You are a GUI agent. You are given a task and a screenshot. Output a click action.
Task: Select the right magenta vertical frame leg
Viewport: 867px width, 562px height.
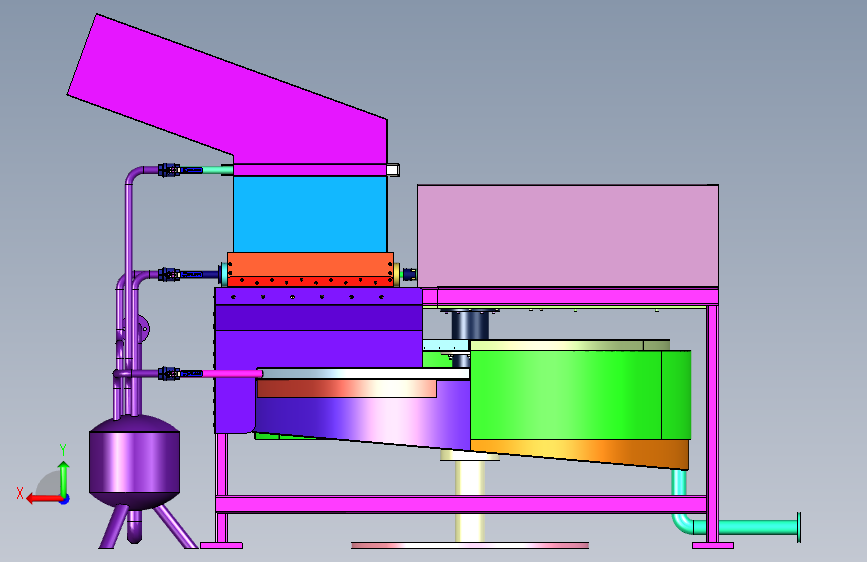(712, 423)
